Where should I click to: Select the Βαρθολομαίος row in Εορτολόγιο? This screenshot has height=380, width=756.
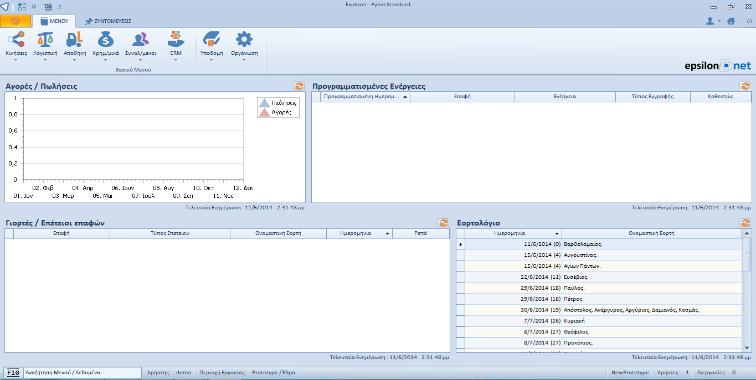tap(599, 244)
